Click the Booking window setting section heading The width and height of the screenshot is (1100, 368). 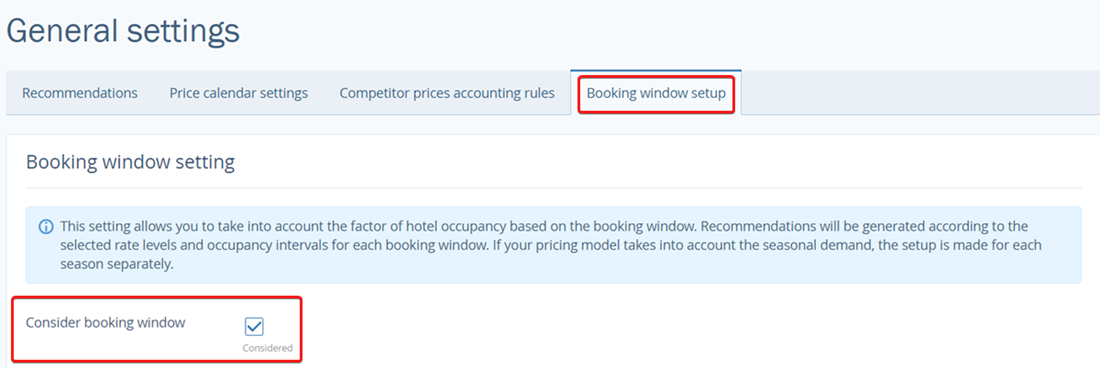tap(130, 163)
